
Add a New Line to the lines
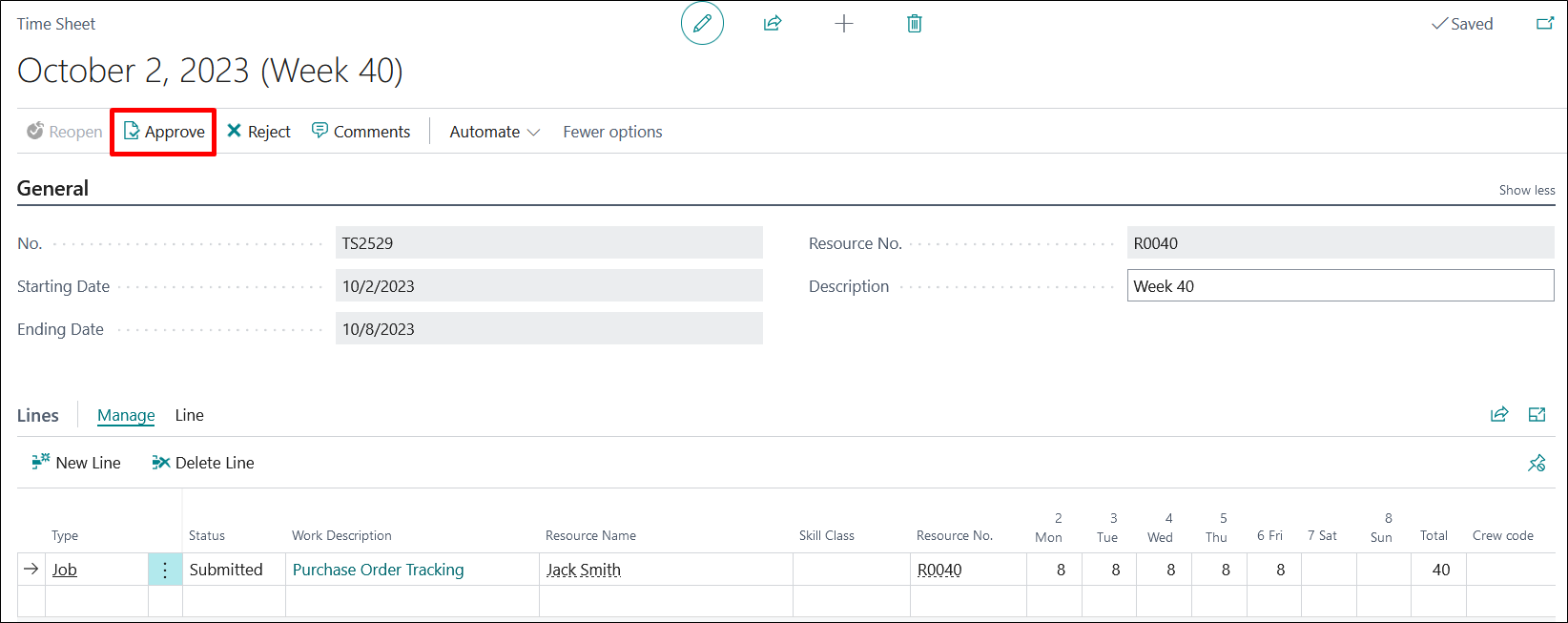[x=76, y=463]
